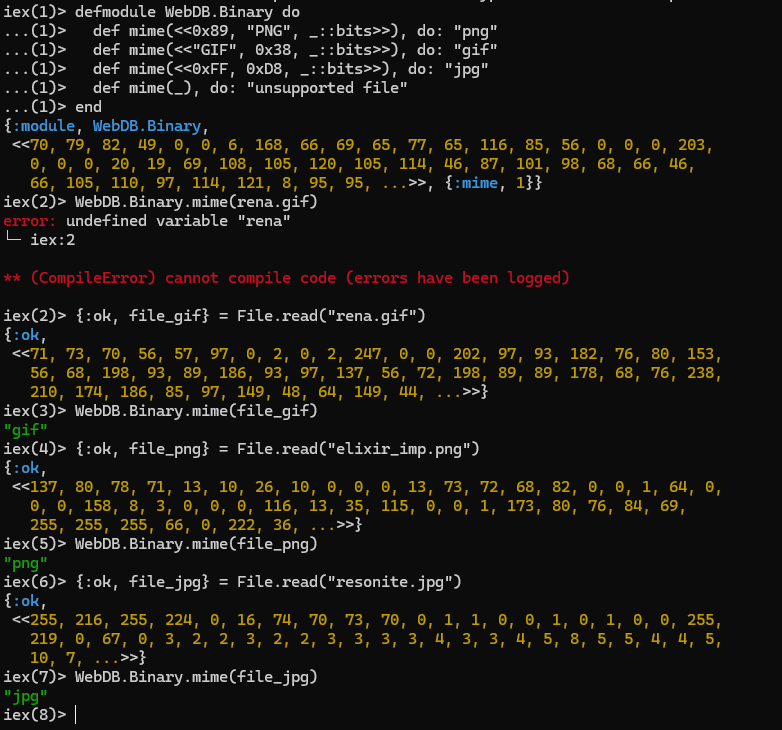The image size is (782, 730).
Task: Click the red CompileError message line
Action: click(286, 278)
